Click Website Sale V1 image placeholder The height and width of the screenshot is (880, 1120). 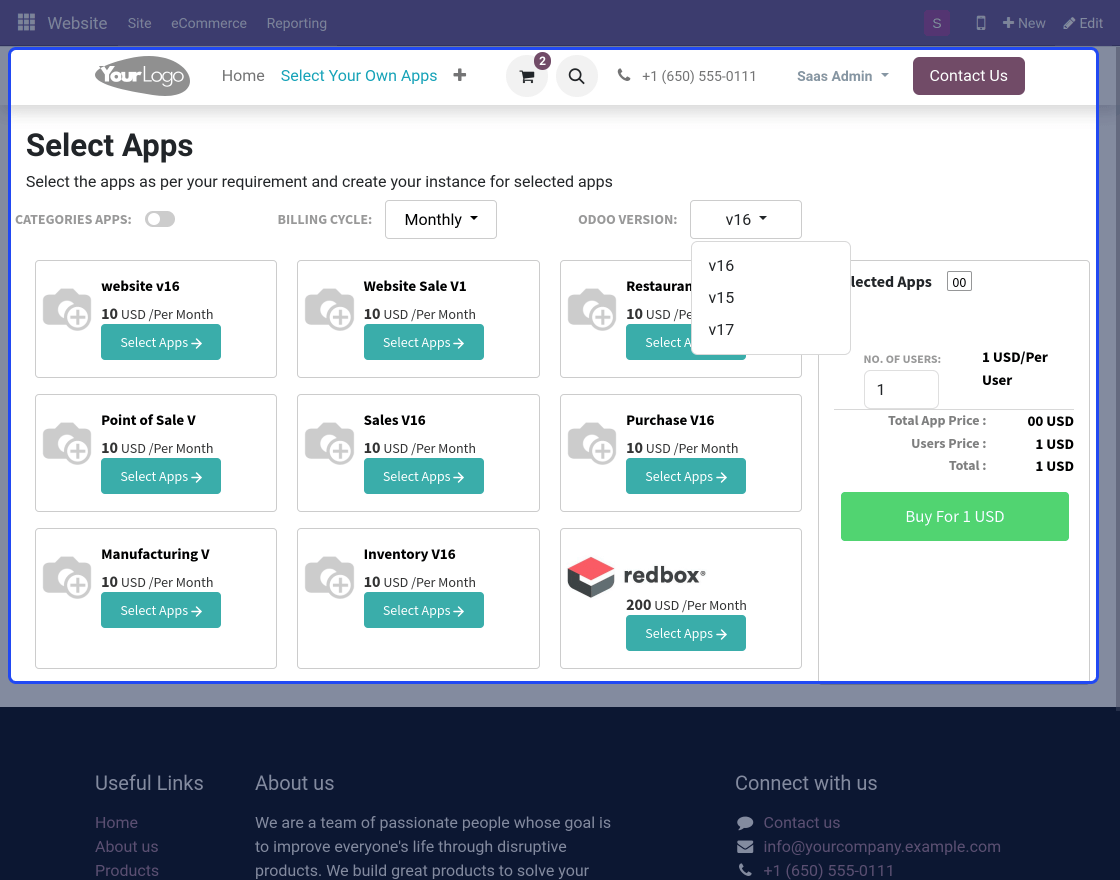[329, 309]
